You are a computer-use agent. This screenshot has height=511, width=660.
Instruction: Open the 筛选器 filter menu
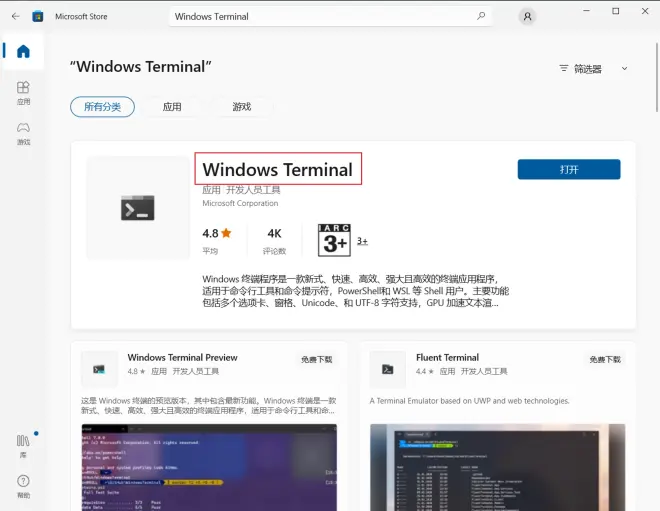[580, 69]
